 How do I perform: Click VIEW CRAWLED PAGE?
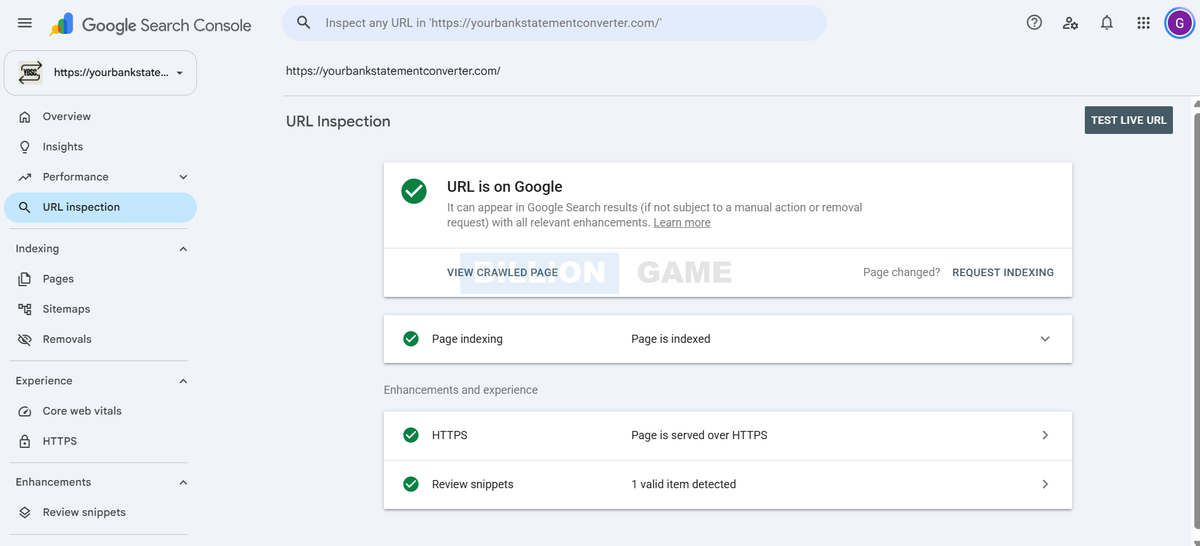tap(502, 272)
